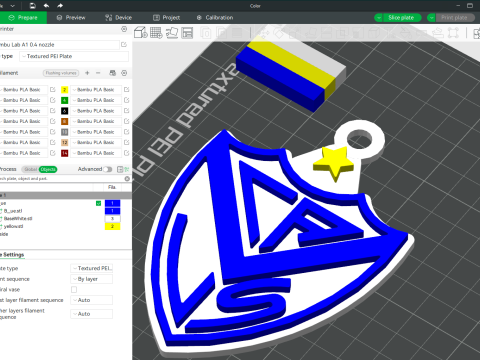Open the Project tab
This screenshot has width=480, height=360.
[166, 18]
